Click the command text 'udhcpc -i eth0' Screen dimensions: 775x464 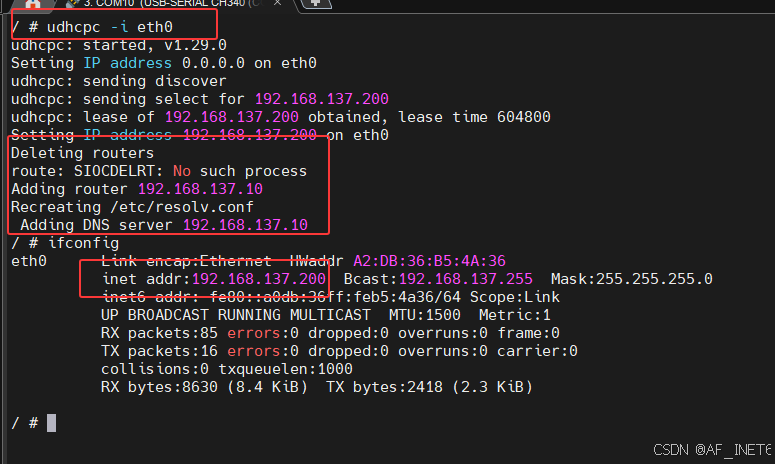110,27
